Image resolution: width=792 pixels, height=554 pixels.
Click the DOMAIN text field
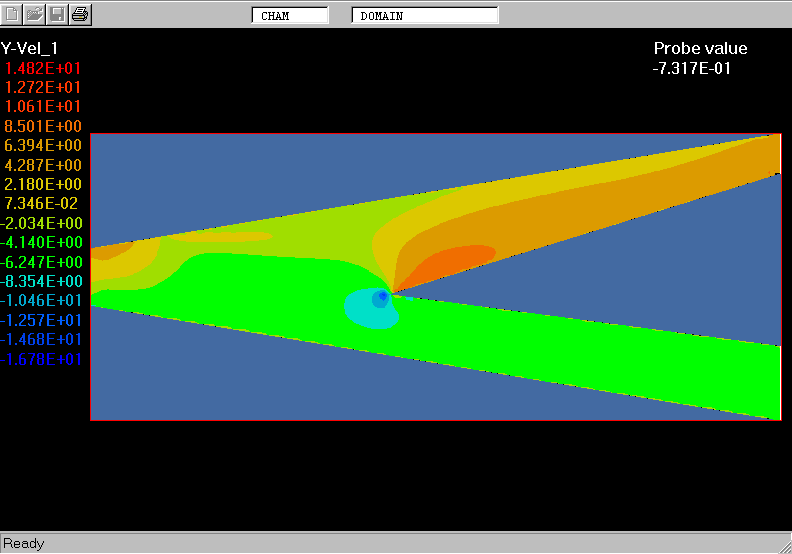pyautogui.click(x=425, y=16)
